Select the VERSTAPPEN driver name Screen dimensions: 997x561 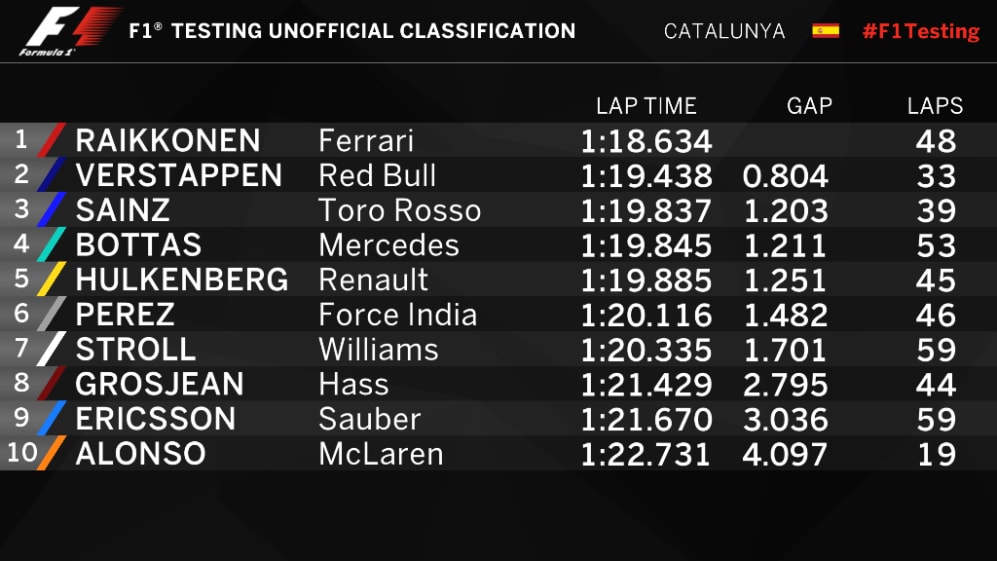[179, 176]
